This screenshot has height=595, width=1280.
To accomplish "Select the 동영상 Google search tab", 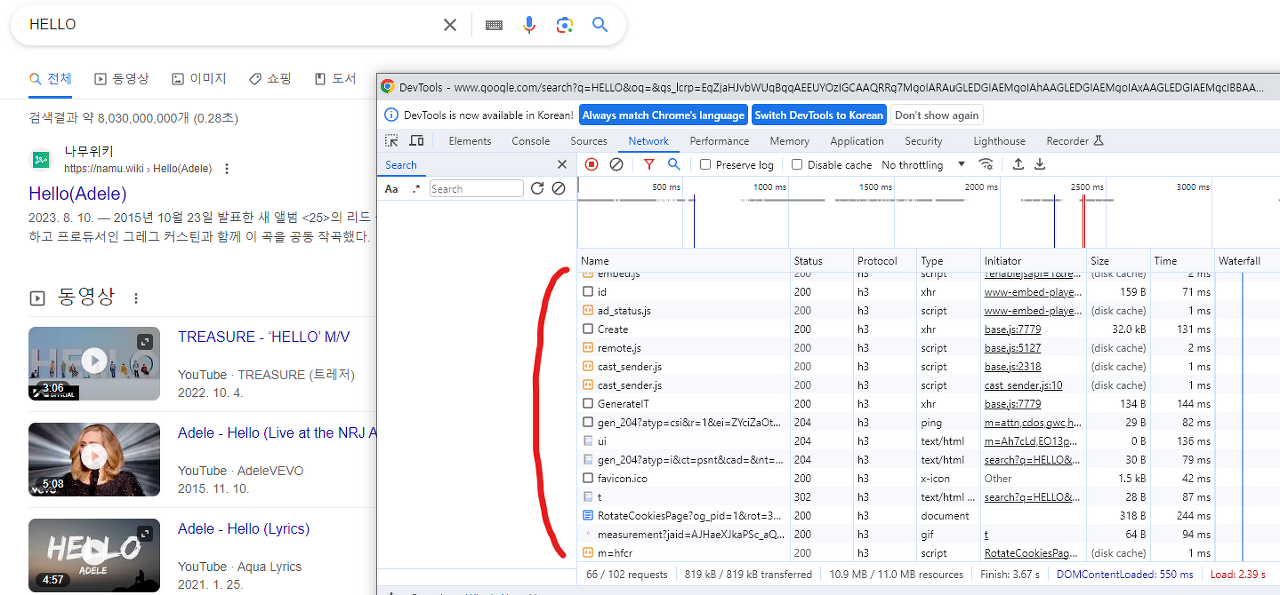I will point(121,79).
